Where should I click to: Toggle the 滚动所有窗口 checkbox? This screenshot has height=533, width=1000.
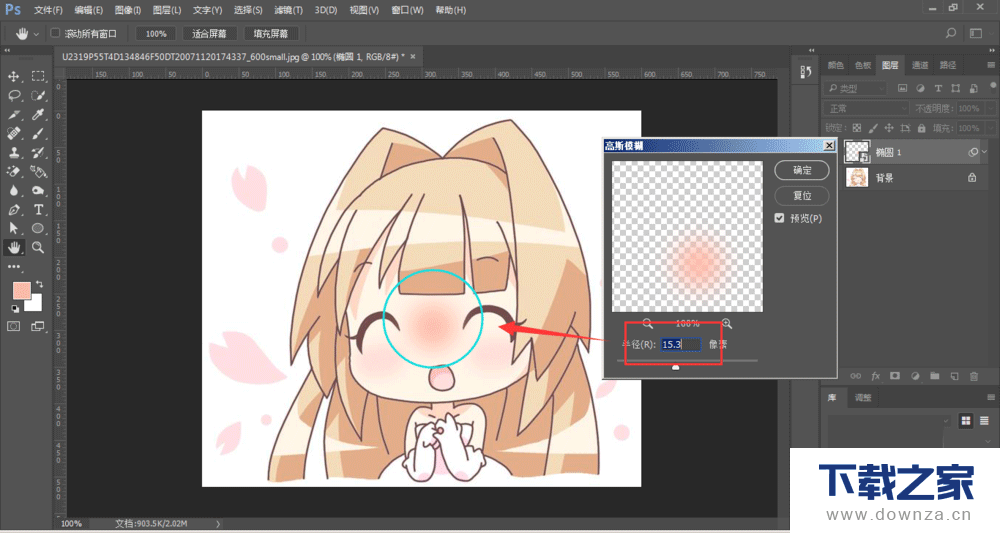pyautogui.click(x=55, y=33)
